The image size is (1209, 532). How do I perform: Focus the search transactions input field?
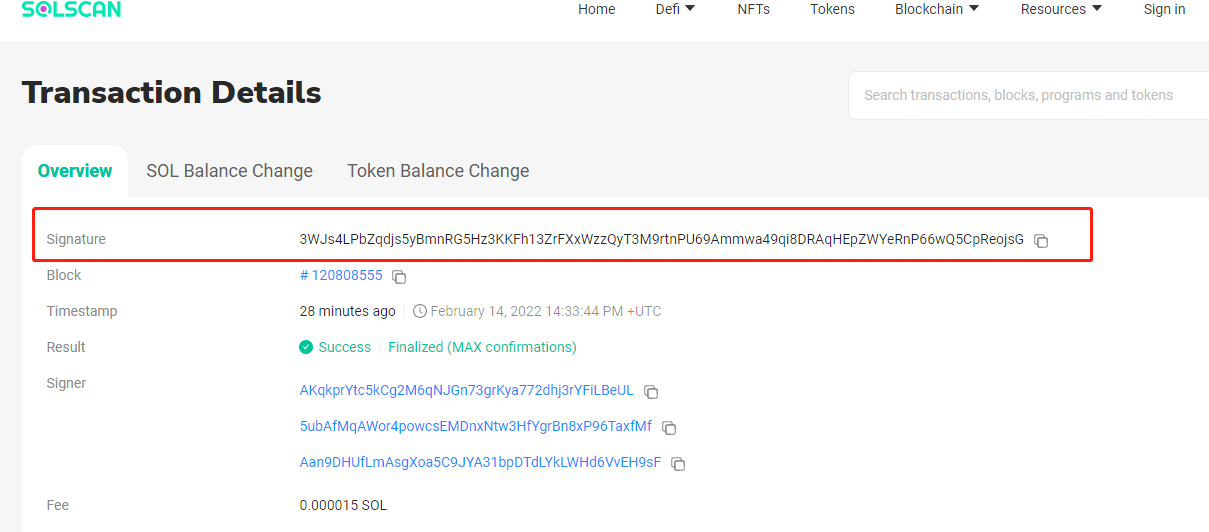tap(1029, 95)
